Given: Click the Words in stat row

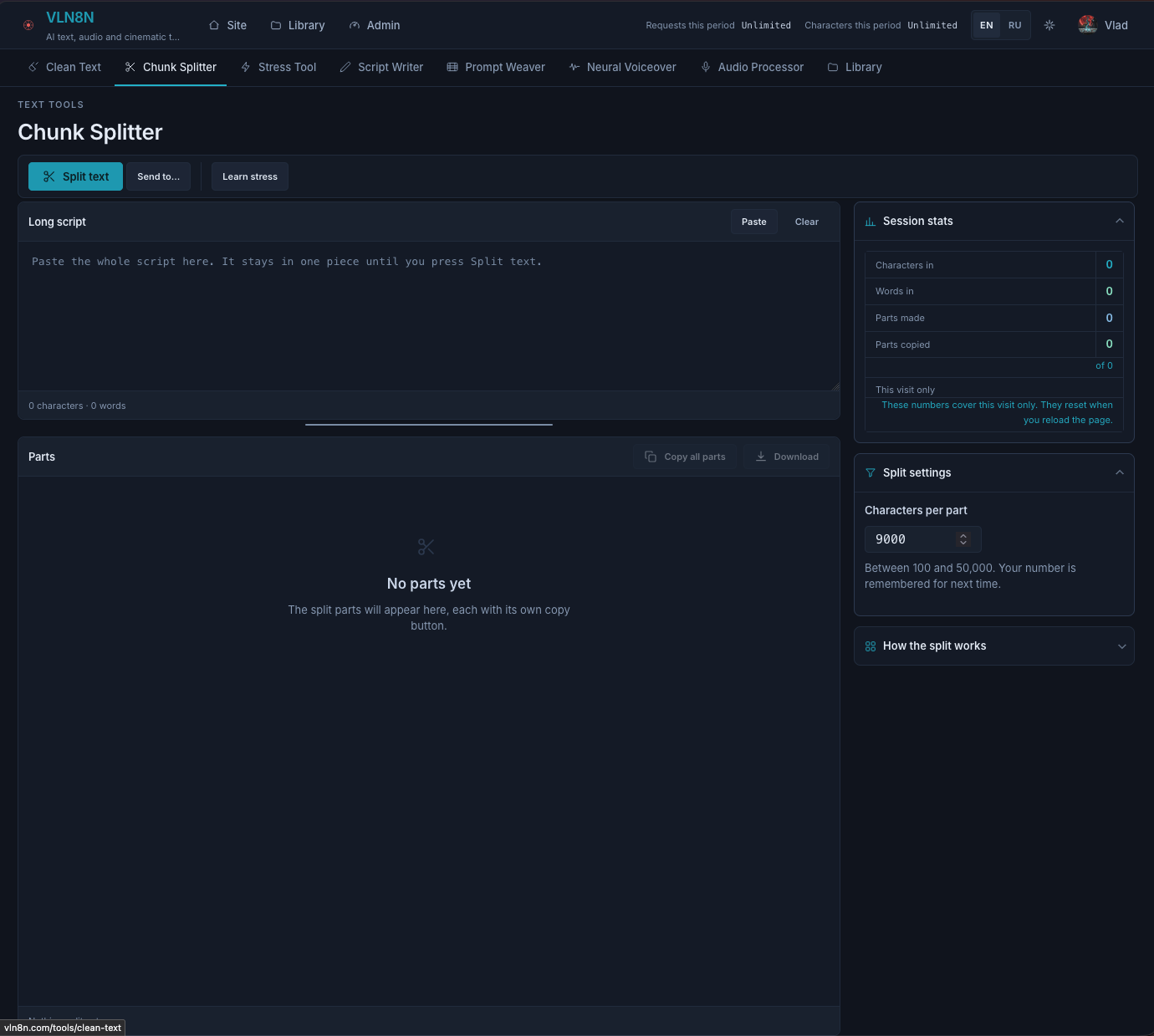Looking at the screenshot, I should [994, 291].
